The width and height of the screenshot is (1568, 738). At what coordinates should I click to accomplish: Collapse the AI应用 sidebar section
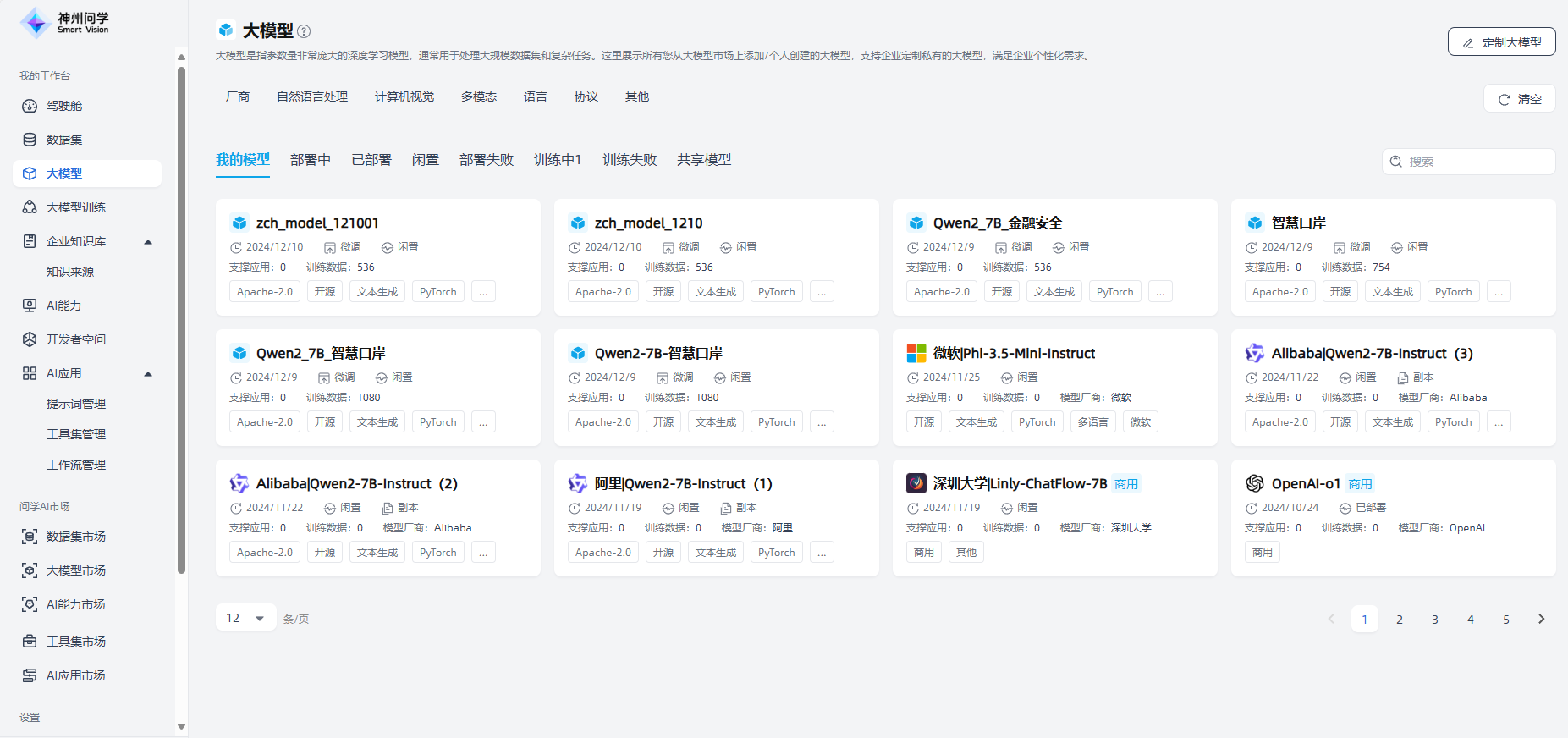(x=148, y=374)
